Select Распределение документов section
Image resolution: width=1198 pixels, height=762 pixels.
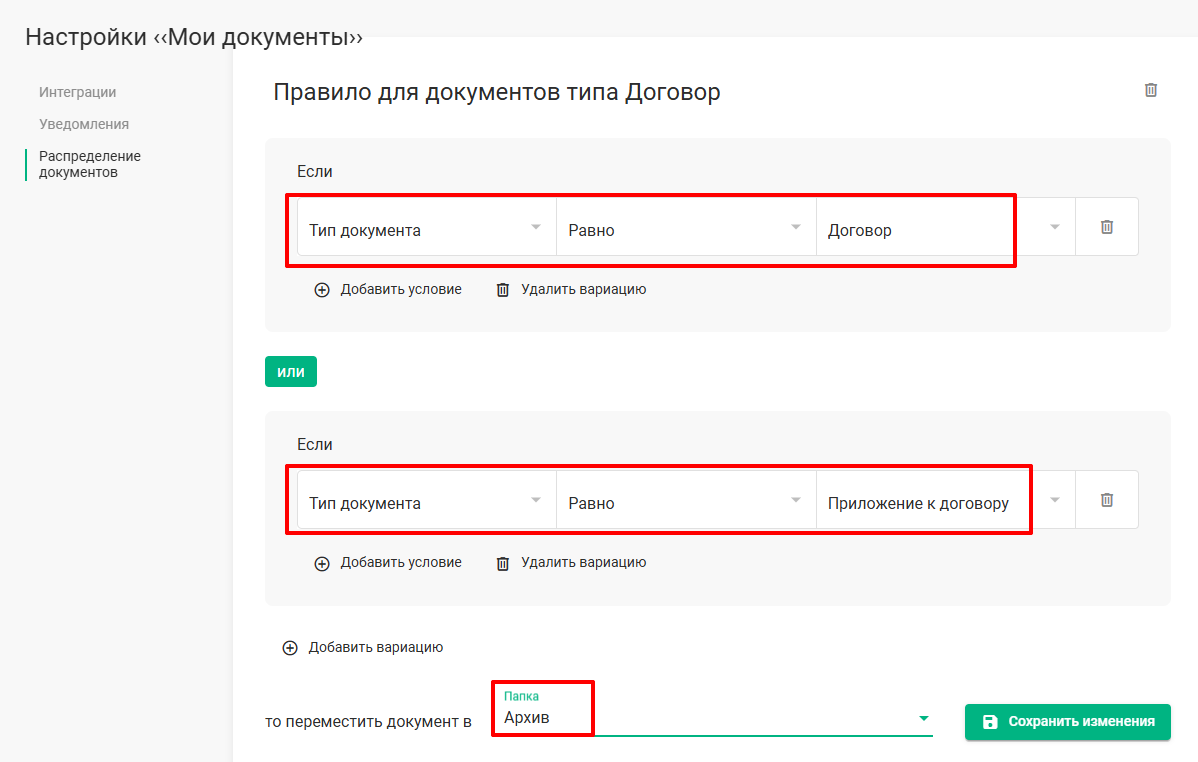tap(89, 164)
